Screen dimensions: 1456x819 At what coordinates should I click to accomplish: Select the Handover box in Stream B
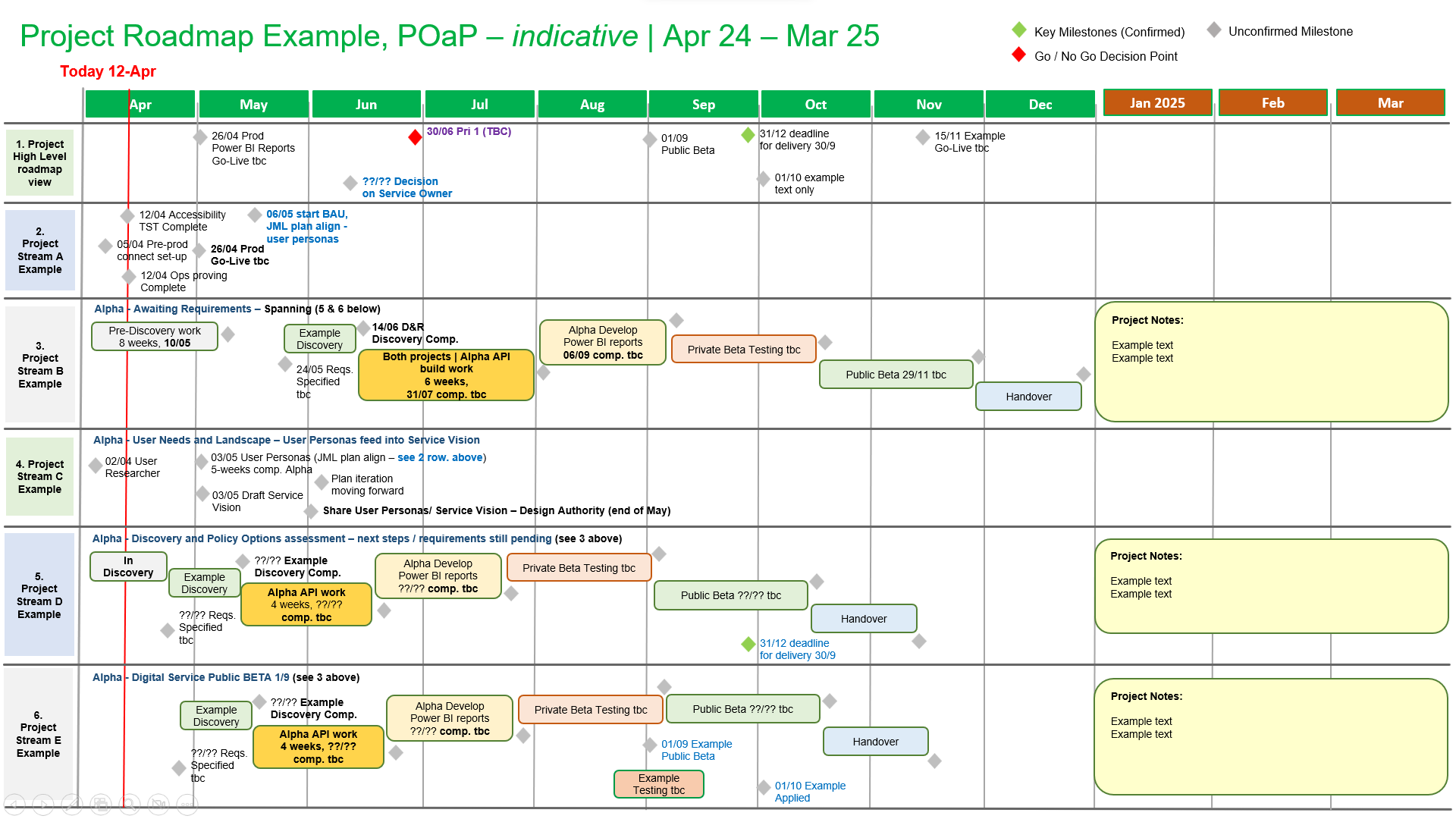pyautogui.click(x=1028, y=396)
